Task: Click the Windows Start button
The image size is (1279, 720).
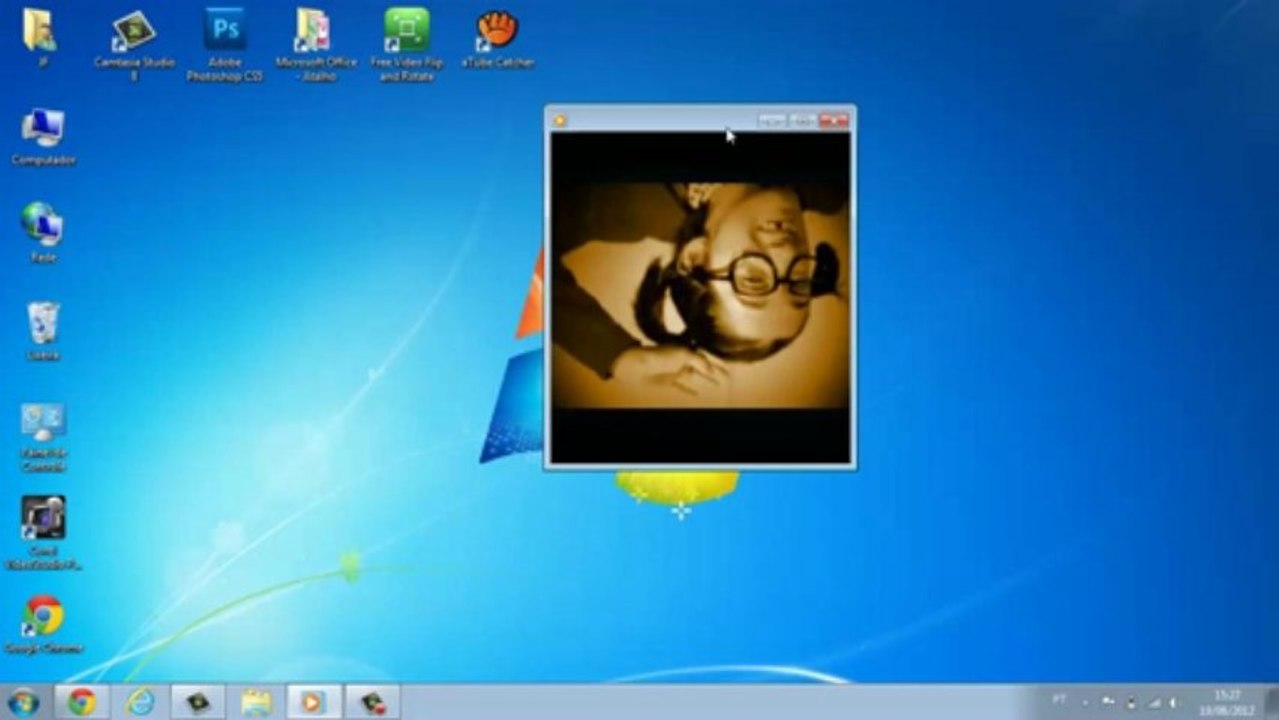Action: (x=22, y=702)
